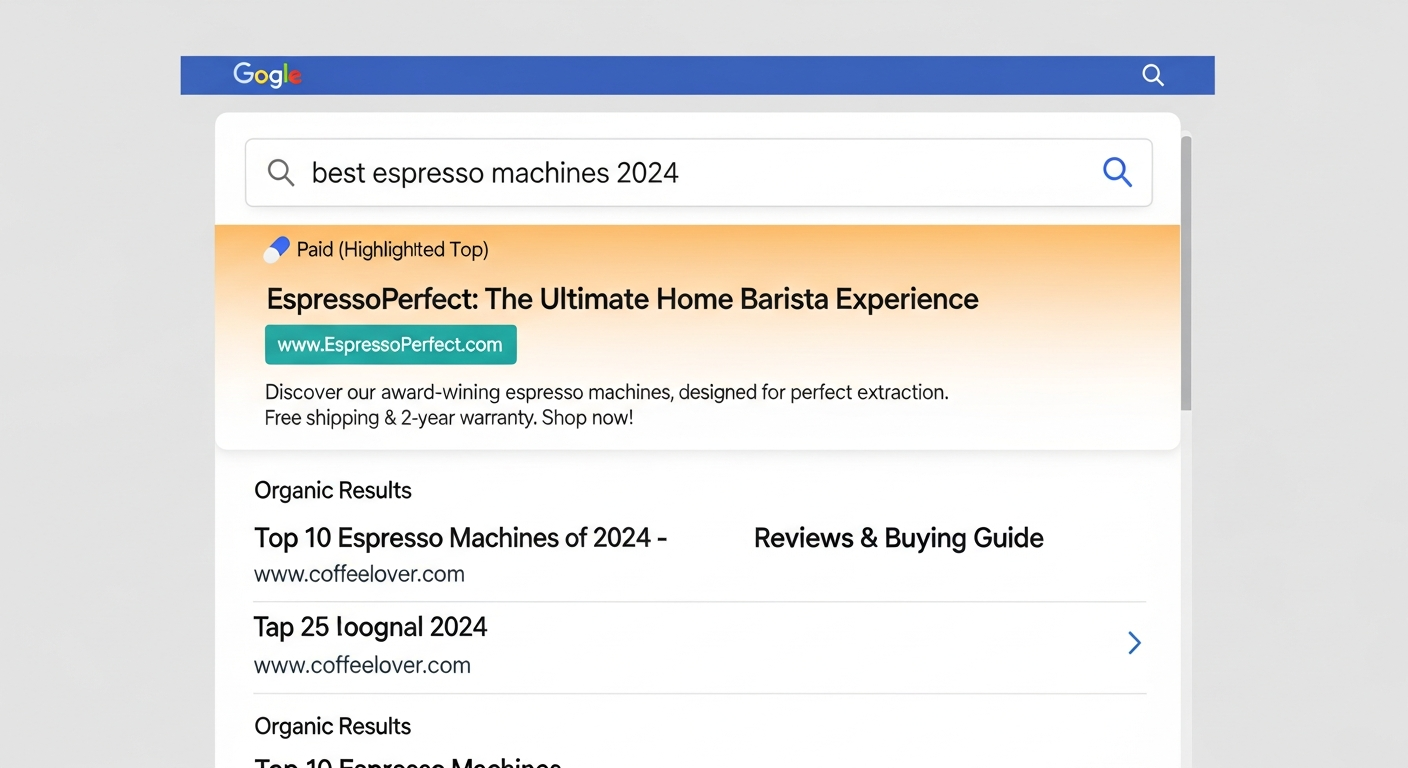Viewport: 1408px width, 768px height.
Task: Select the second Organic Results heading
Action: tap(333, 726)
